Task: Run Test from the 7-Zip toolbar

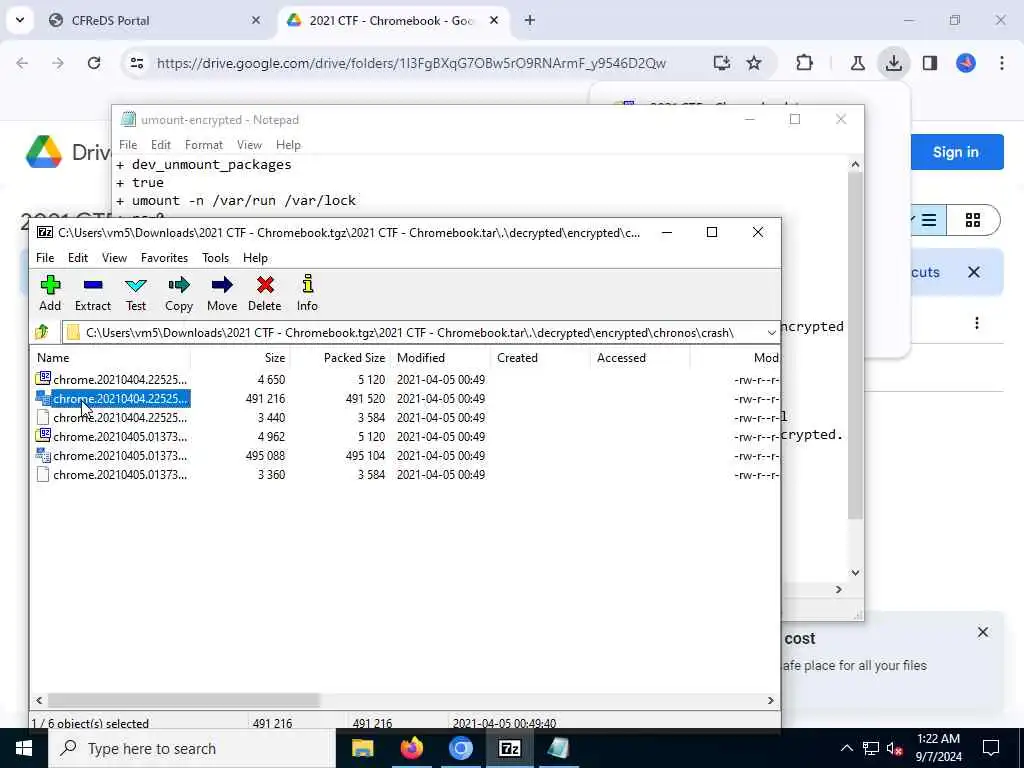Action: (x=136, y=293)
